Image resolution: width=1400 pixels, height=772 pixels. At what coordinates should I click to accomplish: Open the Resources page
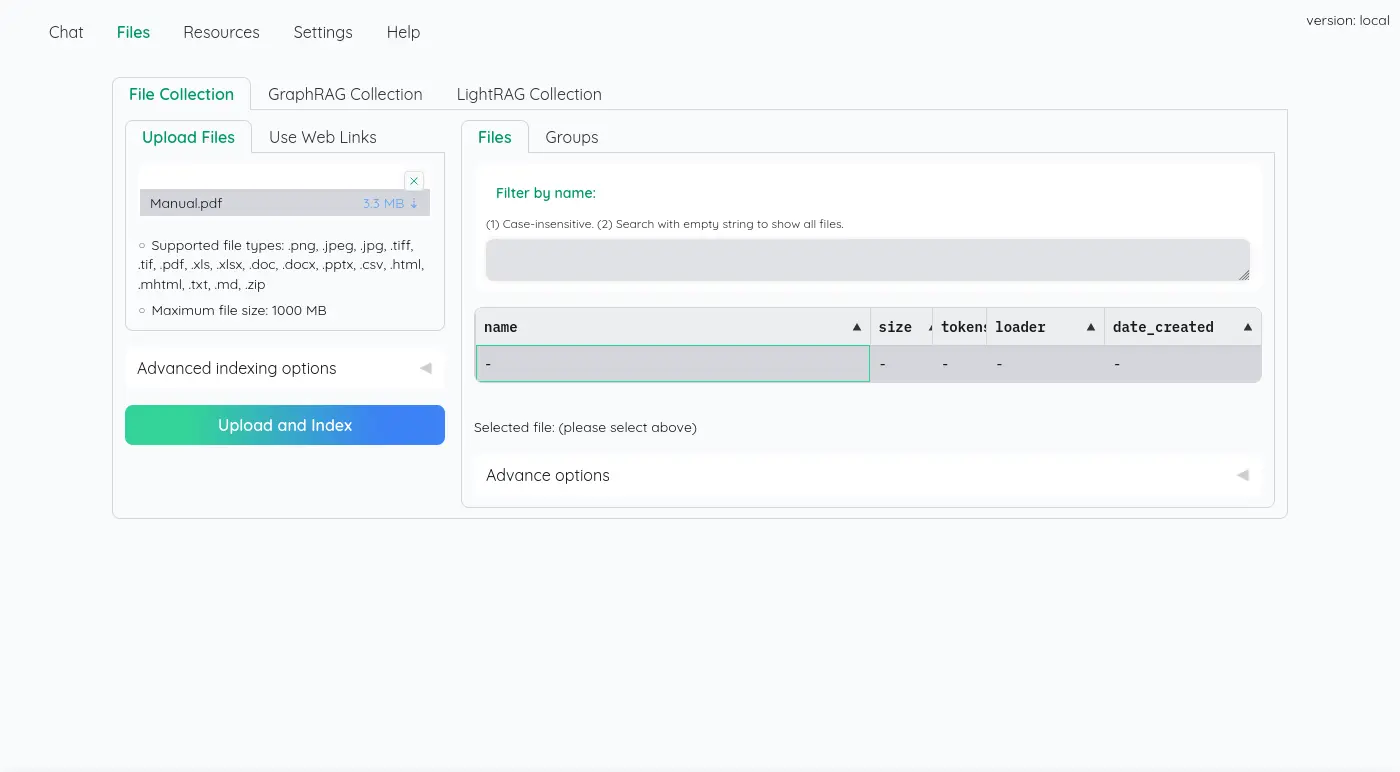click(x=221, y=32)
